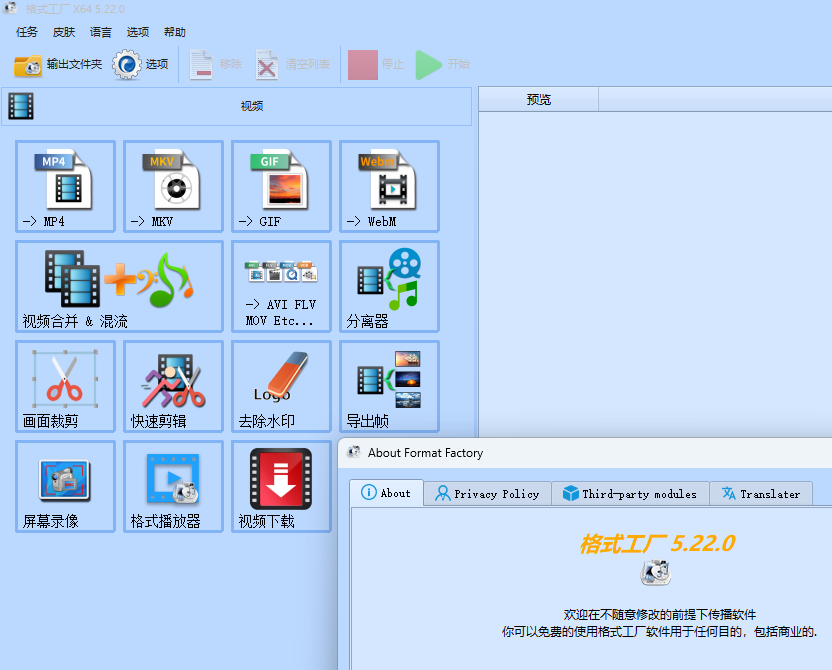Click the red 停止 stop button
The image size is (832, 670).
coord(376,65)
